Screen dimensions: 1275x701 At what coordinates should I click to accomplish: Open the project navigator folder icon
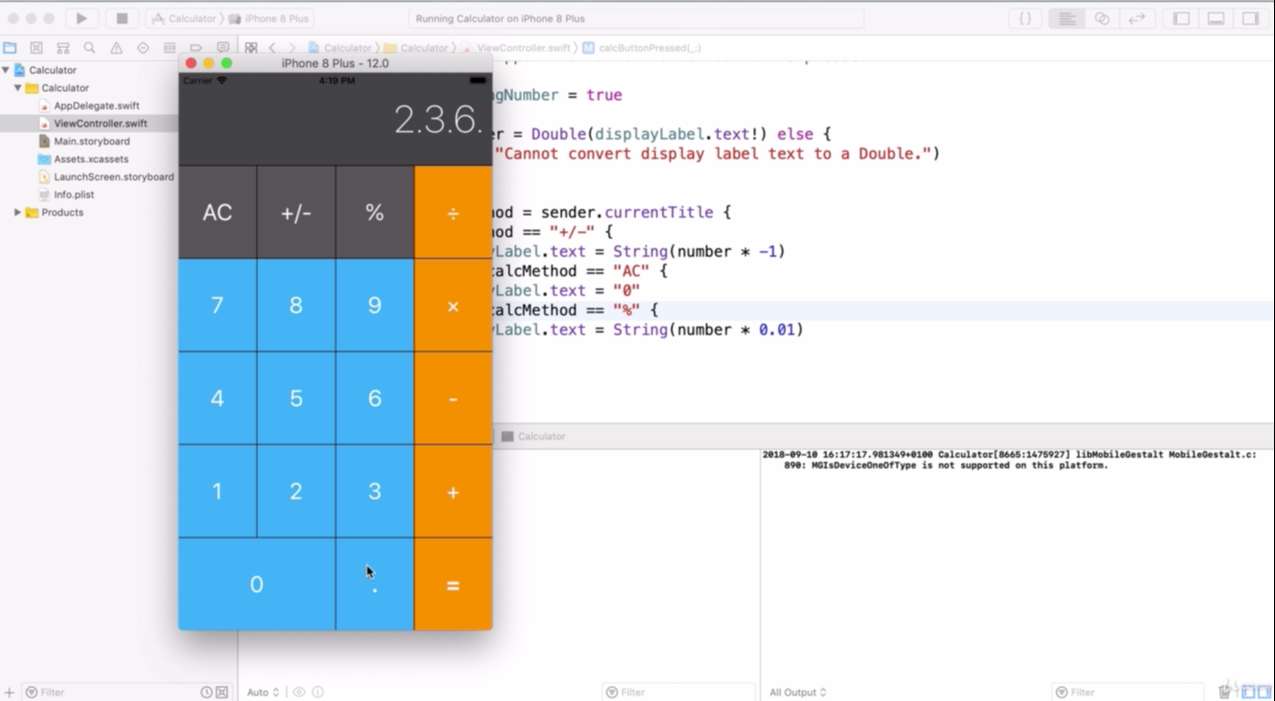click(10, 47)
